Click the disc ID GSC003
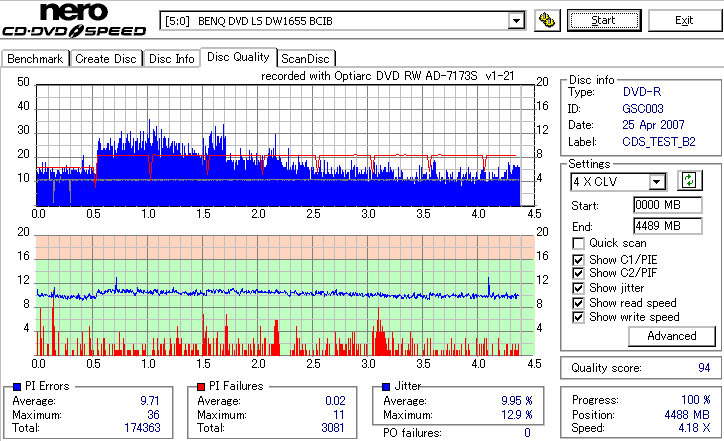This screenshot has height=441, width=724. point(643,109)
